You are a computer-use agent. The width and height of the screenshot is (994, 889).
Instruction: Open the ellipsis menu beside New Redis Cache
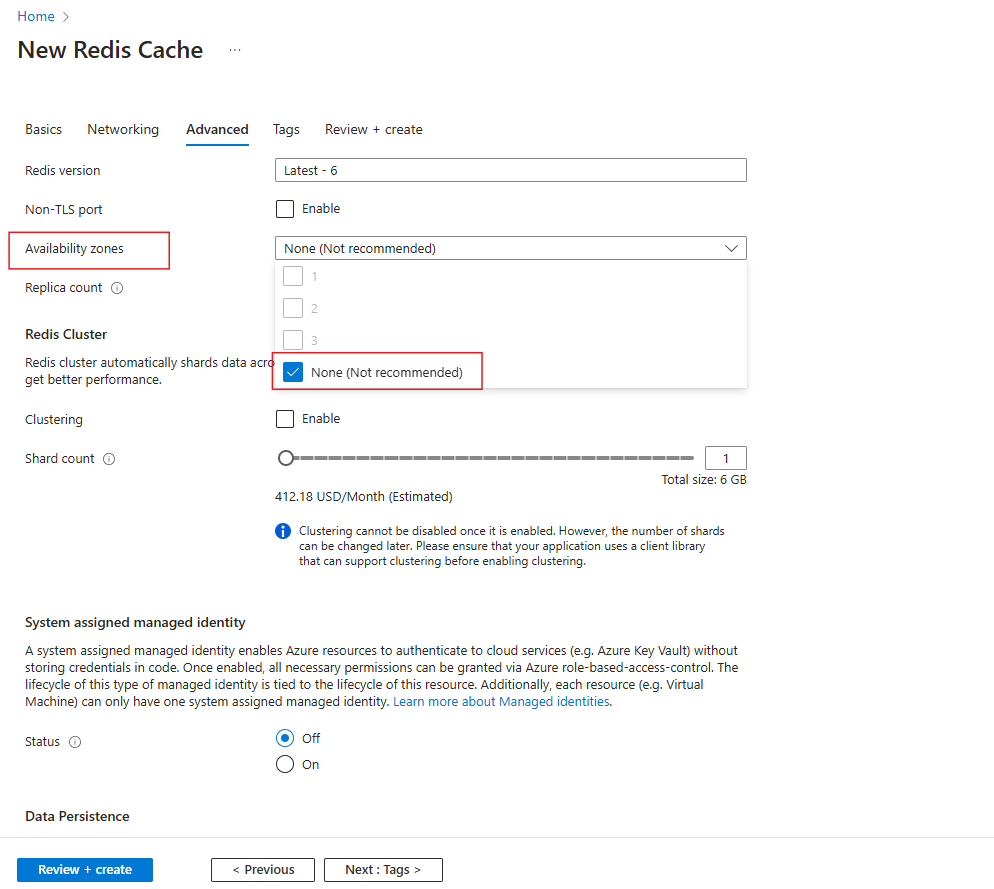pyautogui.click(x=235, y=50)
